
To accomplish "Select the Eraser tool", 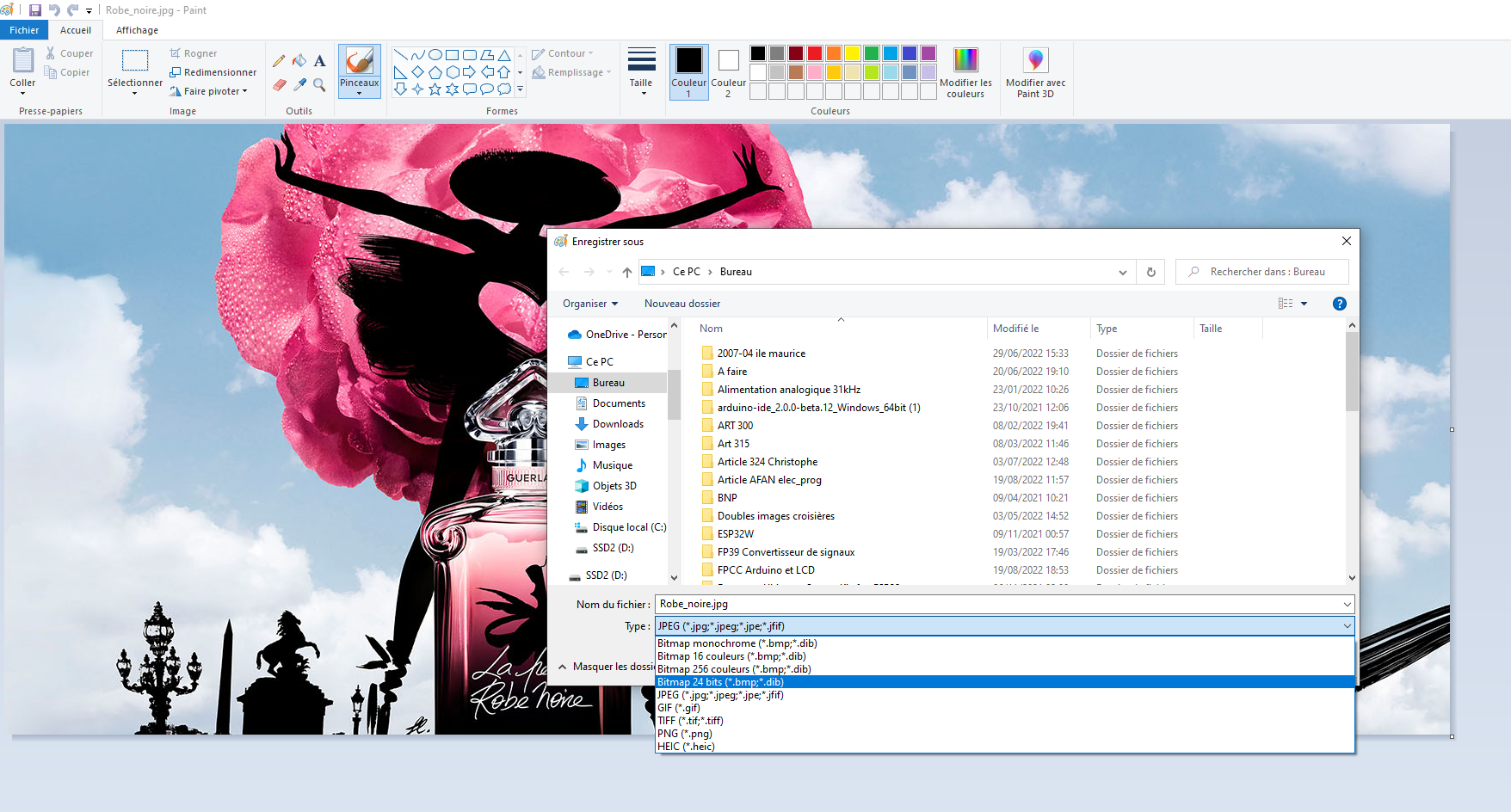I will click(x=279, y=84).
